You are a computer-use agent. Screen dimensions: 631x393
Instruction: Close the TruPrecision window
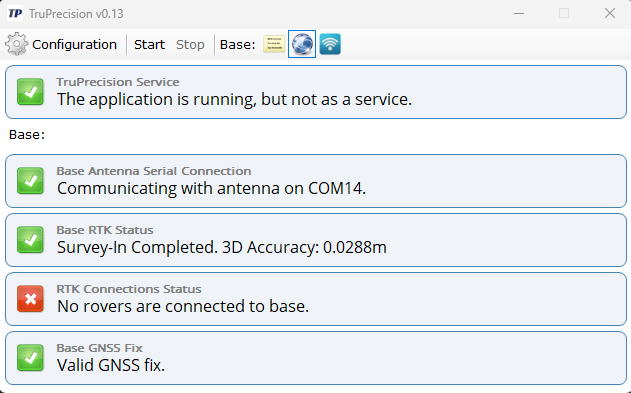610,13
